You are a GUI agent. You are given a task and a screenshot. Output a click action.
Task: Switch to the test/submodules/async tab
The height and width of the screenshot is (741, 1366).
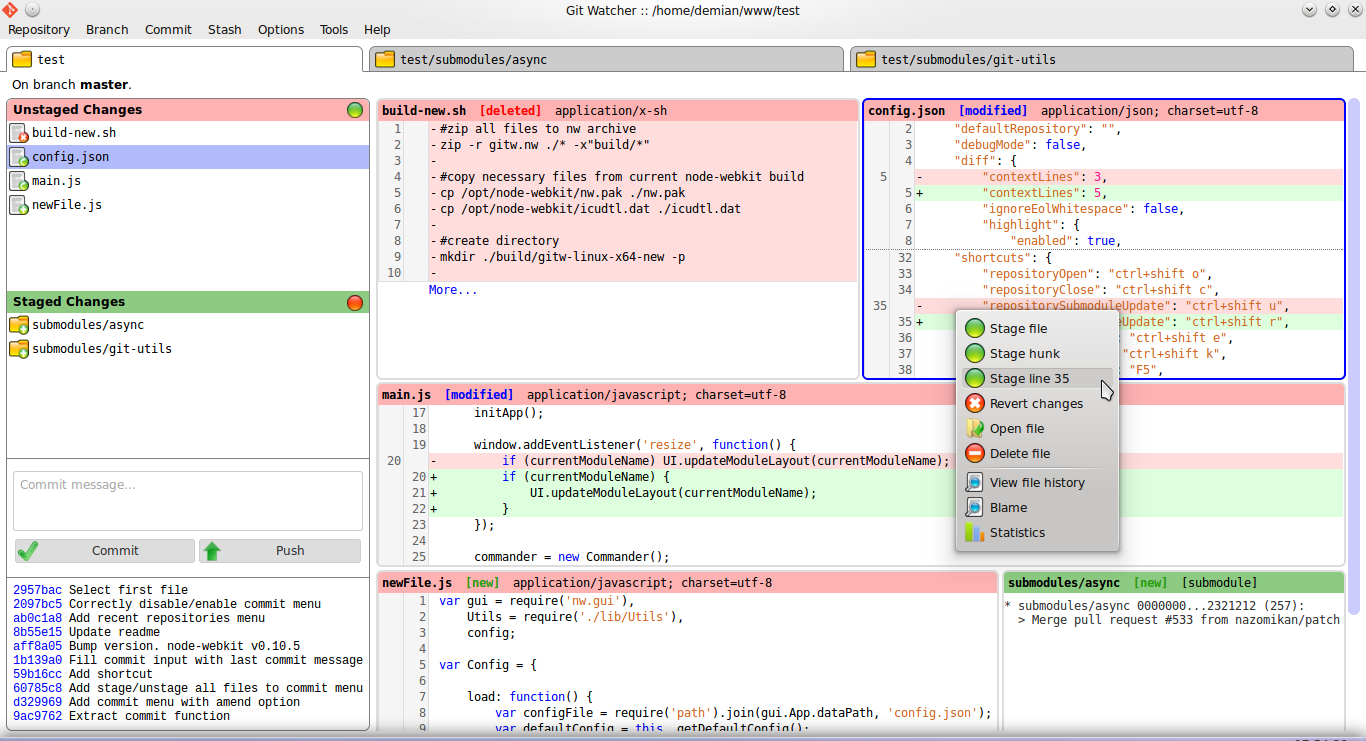(473, 59)
